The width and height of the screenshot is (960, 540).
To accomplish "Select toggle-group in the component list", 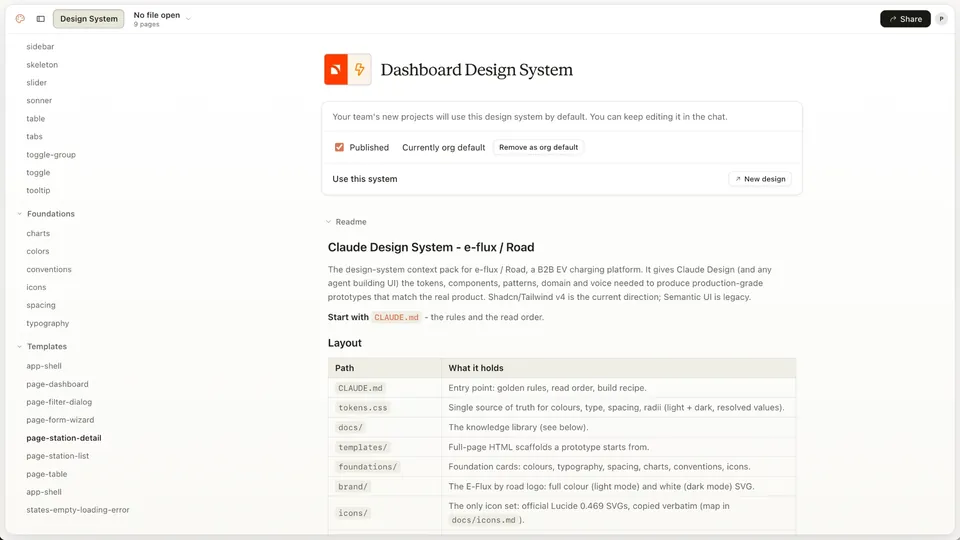I will point(51,155).
